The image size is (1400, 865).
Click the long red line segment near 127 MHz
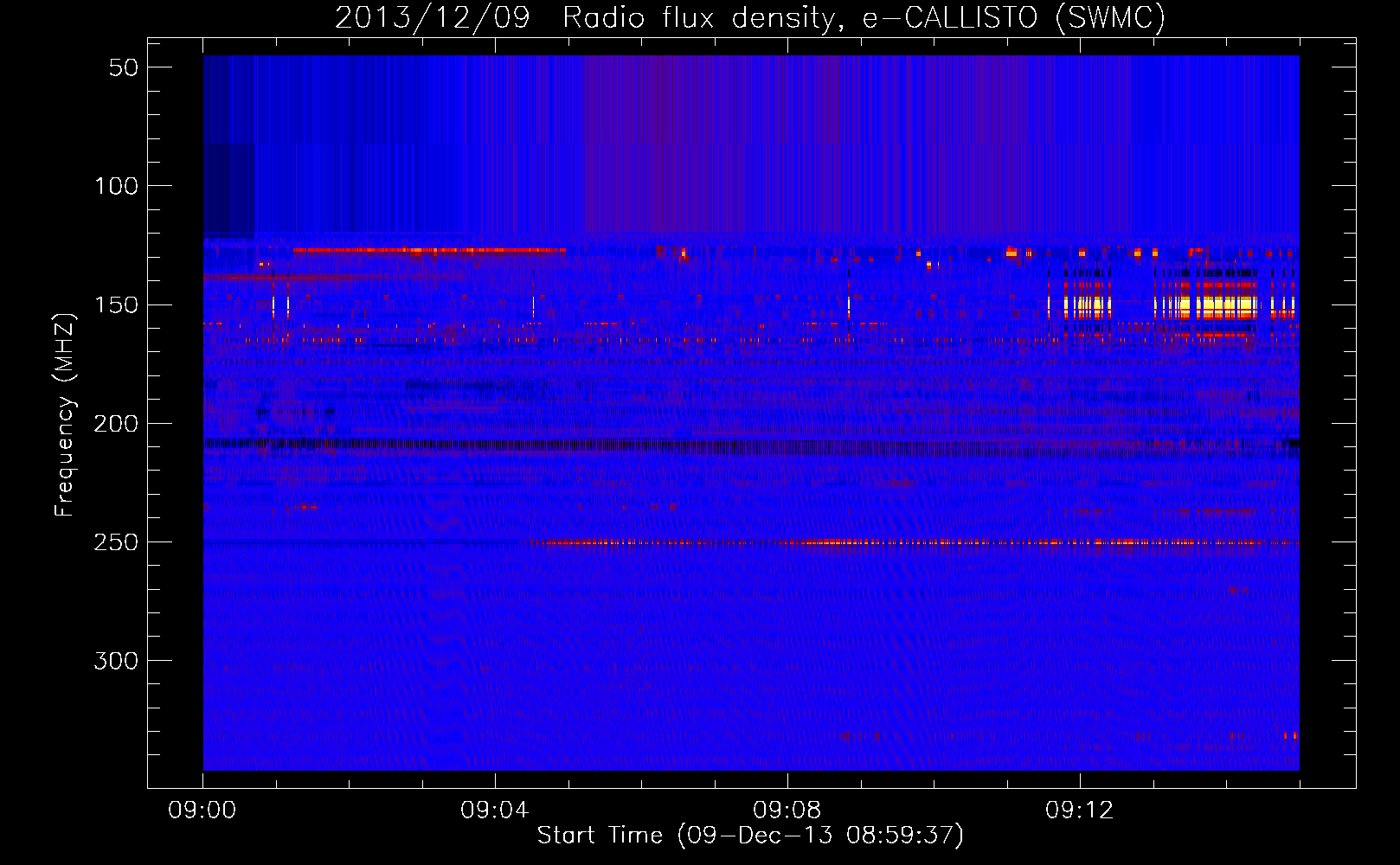(x=429, y=250)
